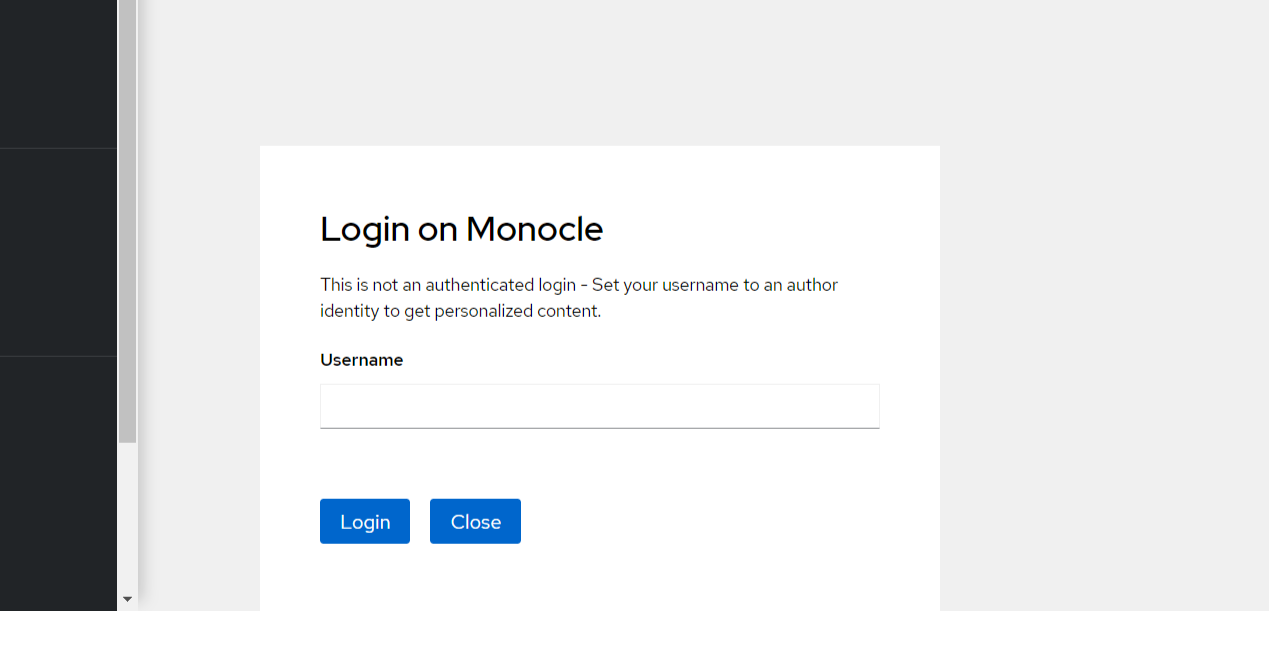The width and height of the screenshot is (1269, 669).
Task: Click the underline of the Username input
Action: pyautogui.click(x=599, y=429)
